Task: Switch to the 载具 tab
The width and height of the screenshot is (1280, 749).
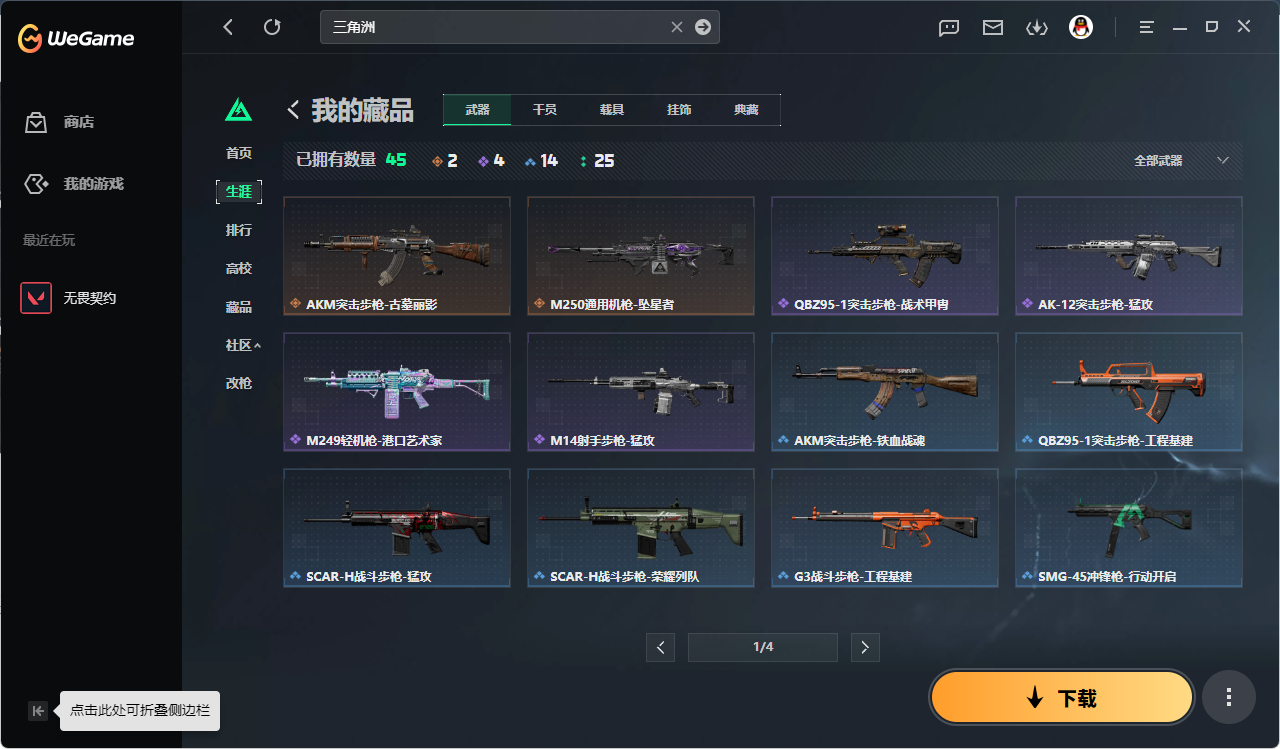Action: pos(612,110)
